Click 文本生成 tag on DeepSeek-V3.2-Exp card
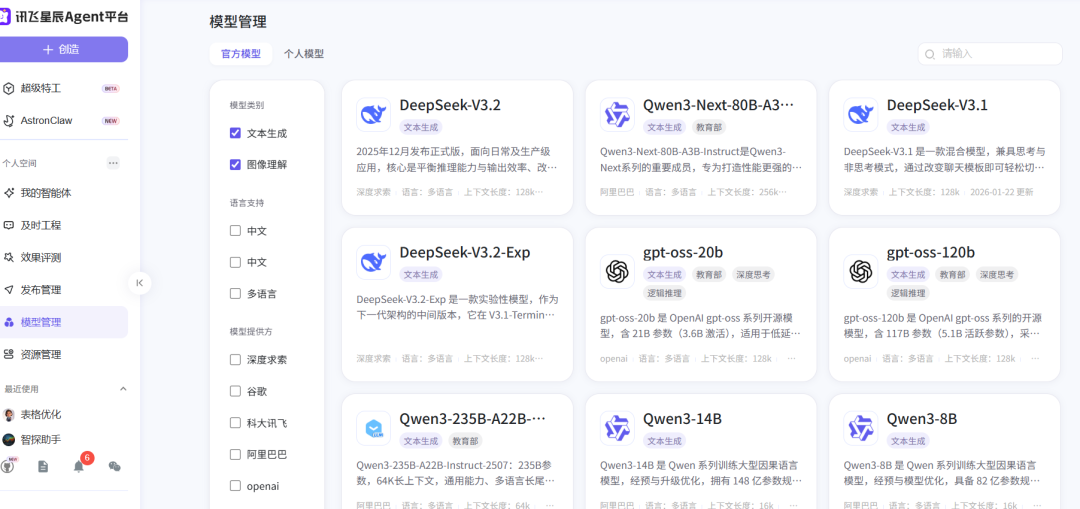 pos(421,274)
